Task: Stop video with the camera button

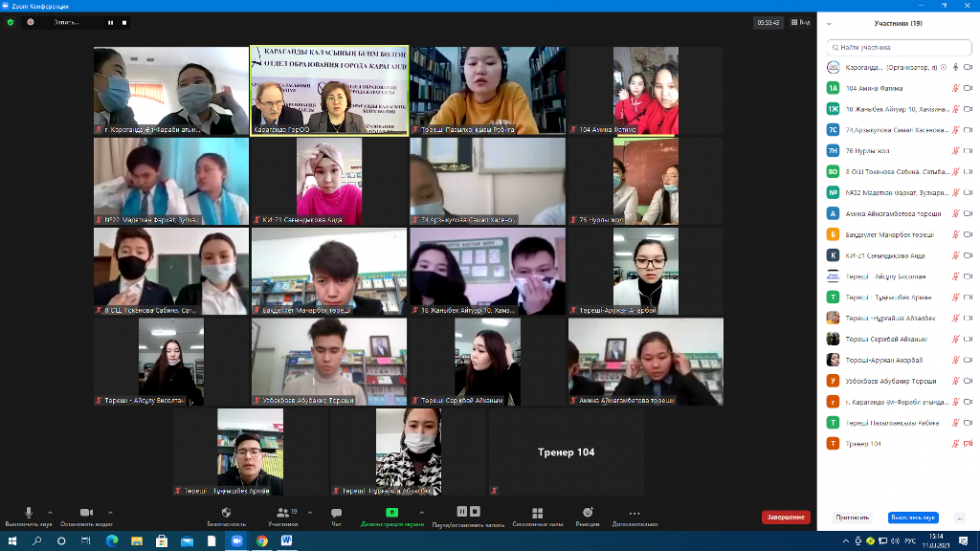Action: point(85,513)
